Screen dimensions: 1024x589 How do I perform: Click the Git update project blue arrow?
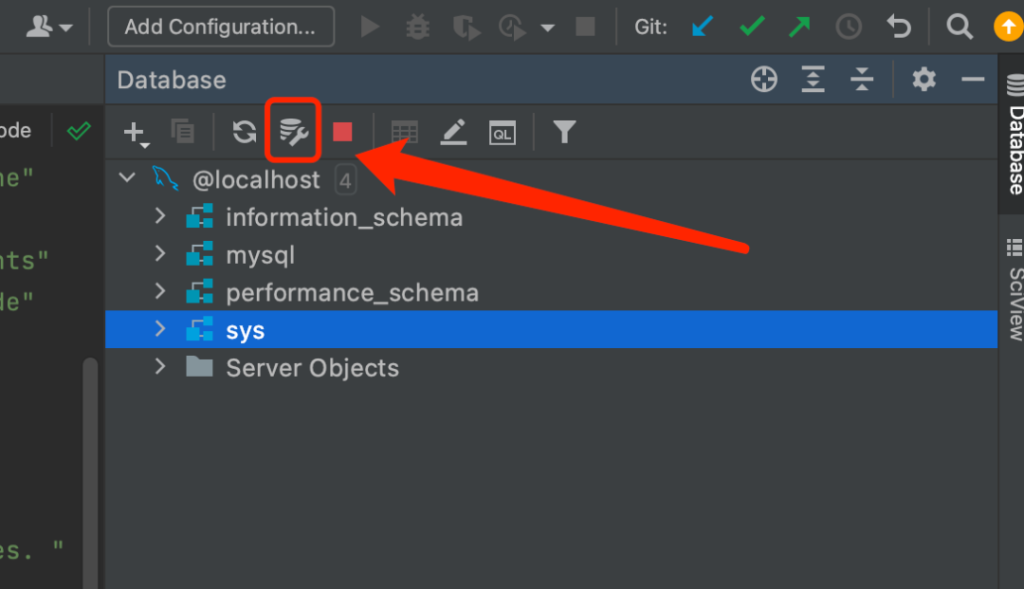click(703, 27)
